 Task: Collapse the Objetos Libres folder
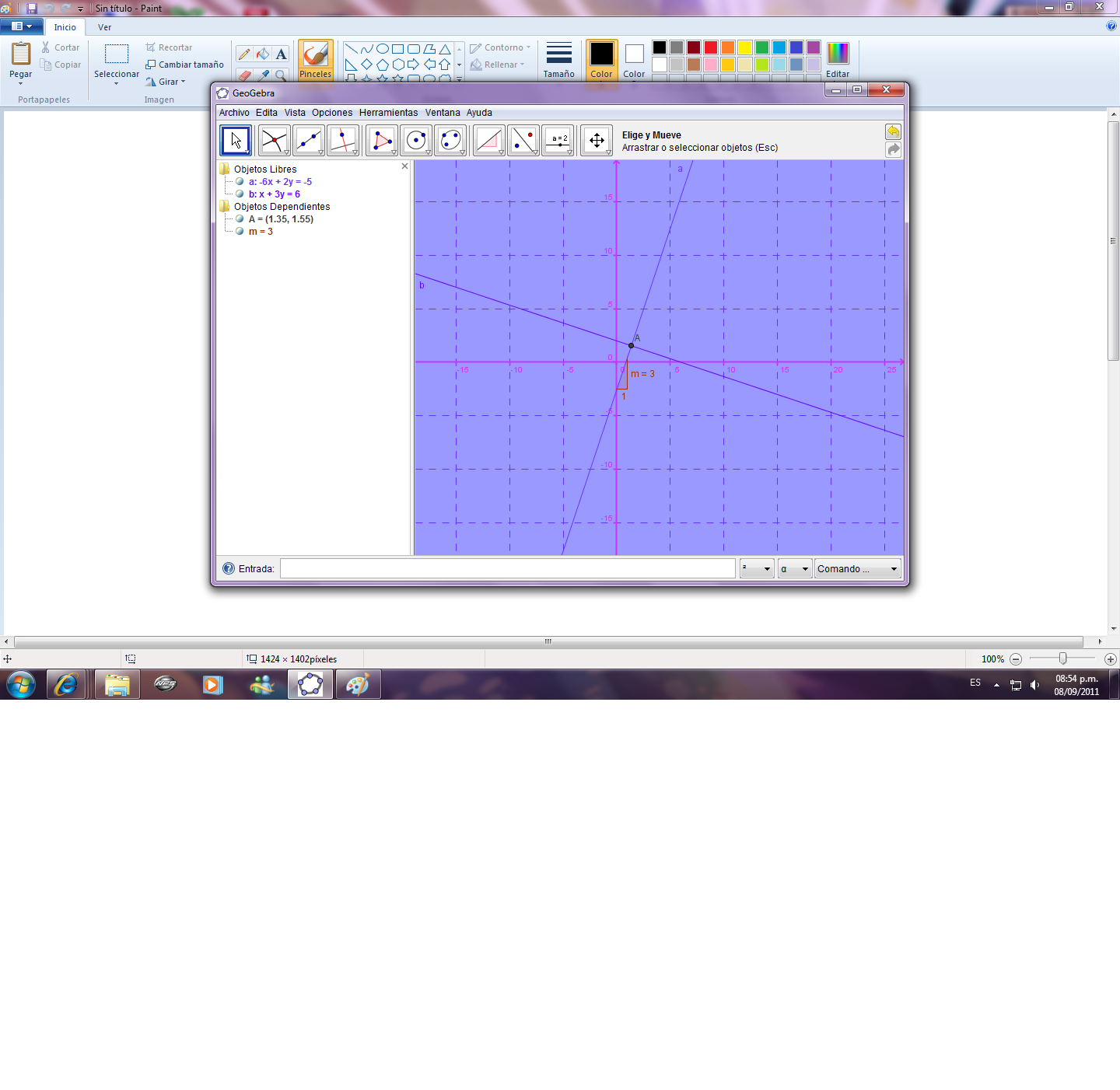click(225, 169)
